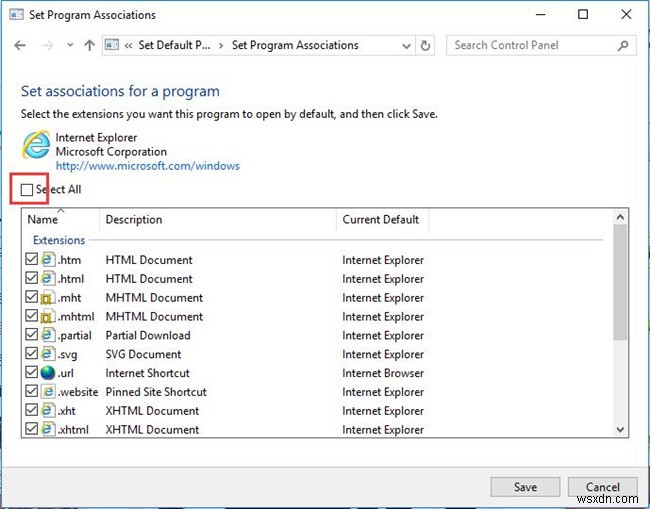Click the .xhtml file type icon

tap(48, 429)
